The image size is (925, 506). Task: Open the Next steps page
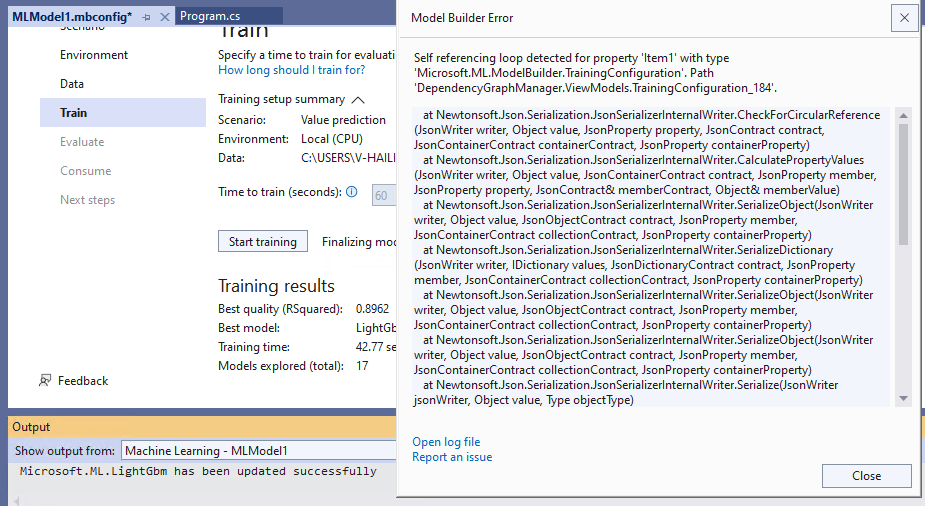click(x=87, y=199)
